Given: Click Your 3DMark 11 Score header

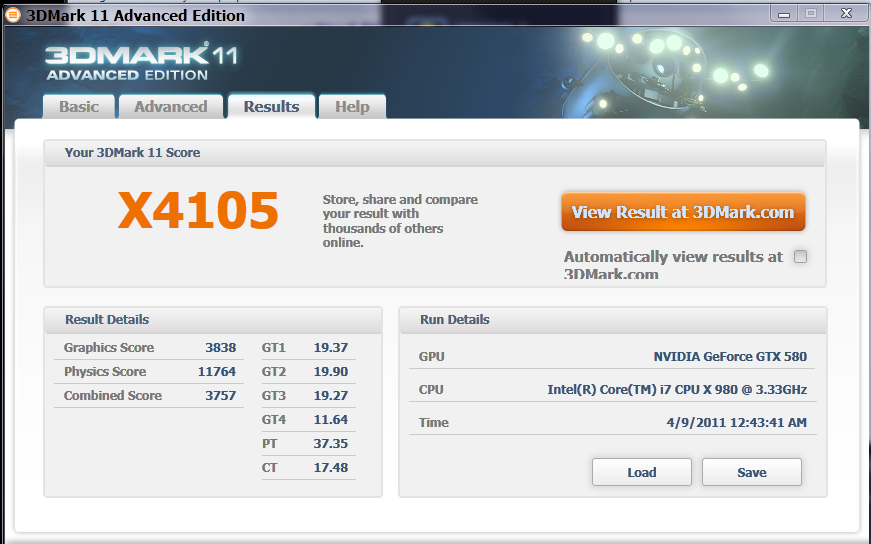Looking at the screenshot, I should pos(132,152).
